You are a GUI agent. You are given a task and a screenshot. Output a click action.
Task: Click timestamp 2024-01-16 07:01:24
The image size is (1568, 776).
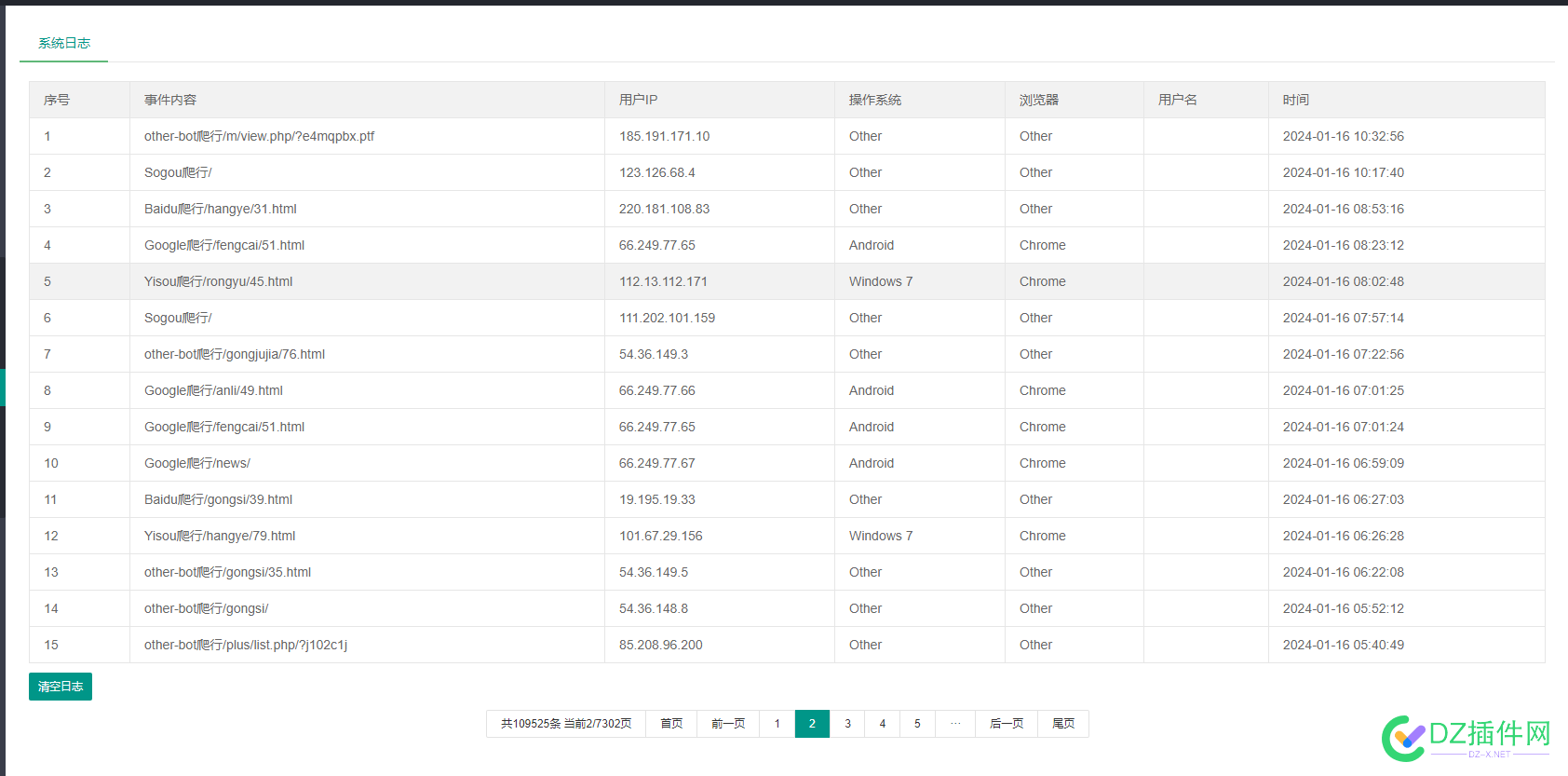pos(1344,427)
